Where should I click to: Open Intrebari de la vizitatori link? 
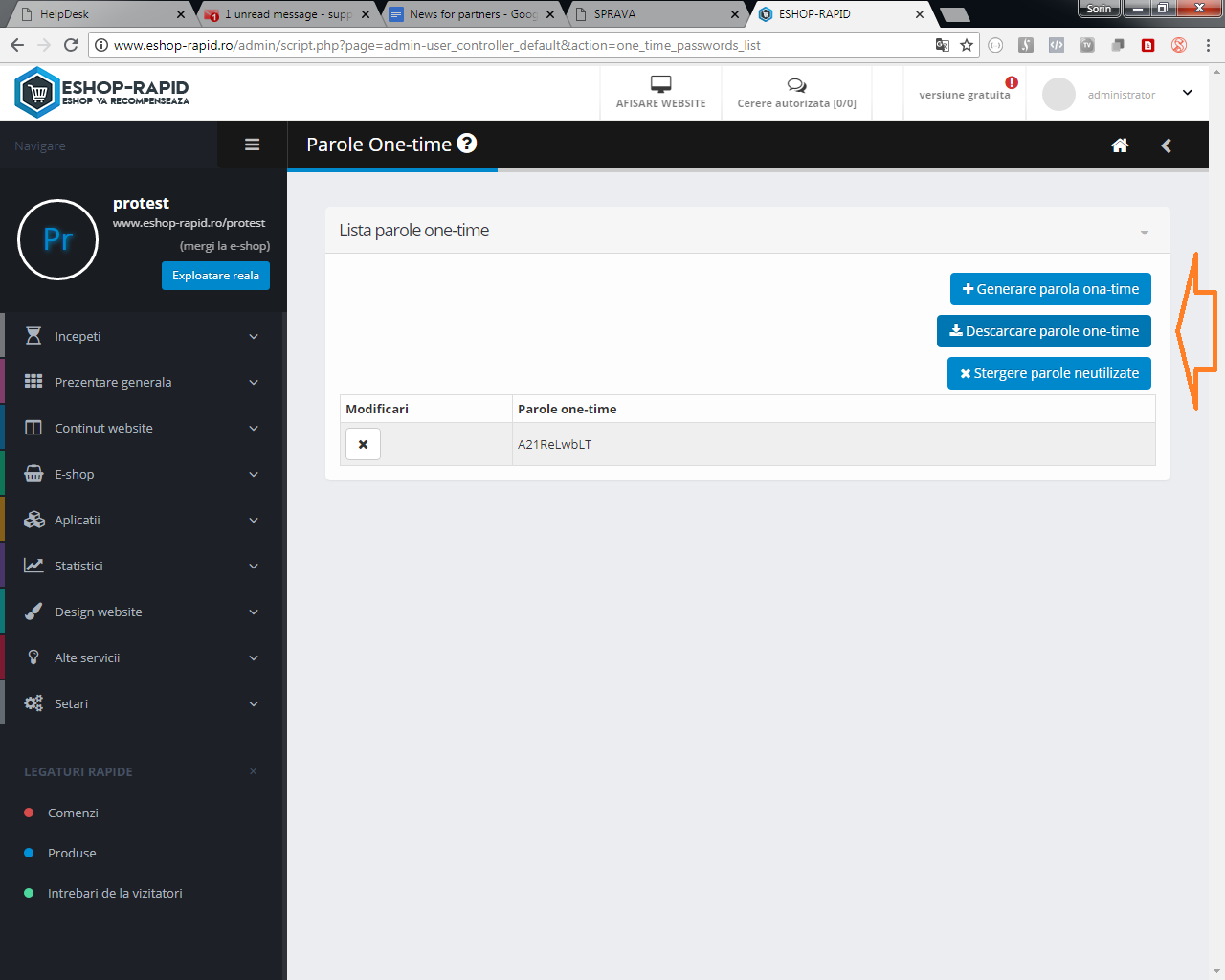coord(115,893)
